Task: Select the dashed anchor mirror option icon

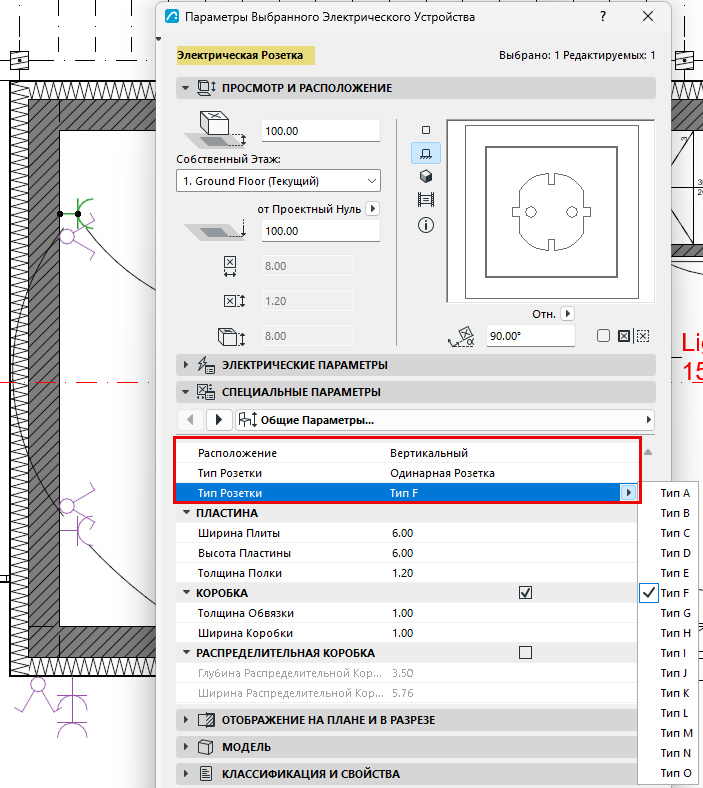Action: pyautogui.click(x=643, y=336)
